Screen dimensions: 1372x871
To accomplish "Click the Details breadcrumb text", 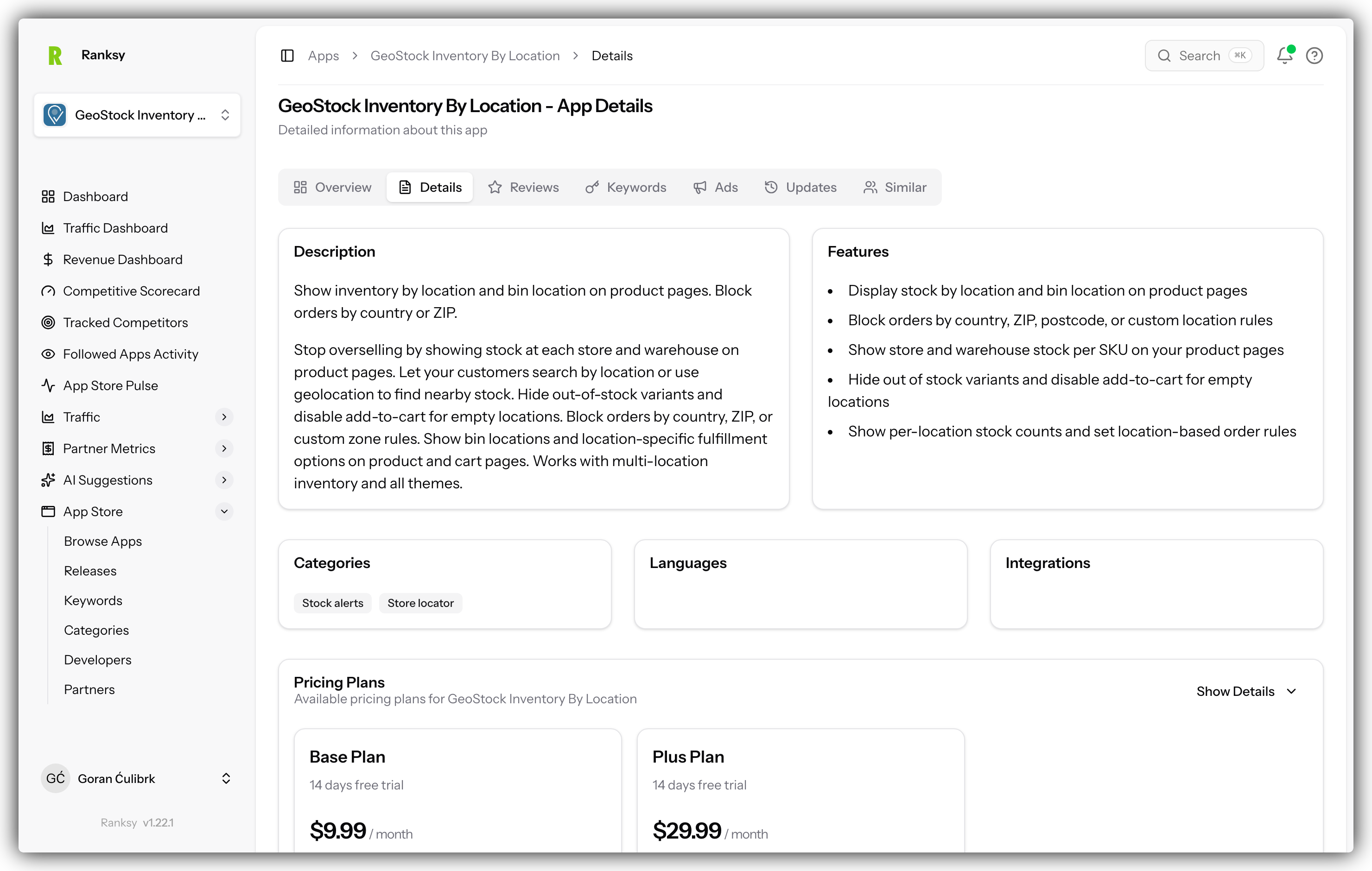I will tap(612, 56).
